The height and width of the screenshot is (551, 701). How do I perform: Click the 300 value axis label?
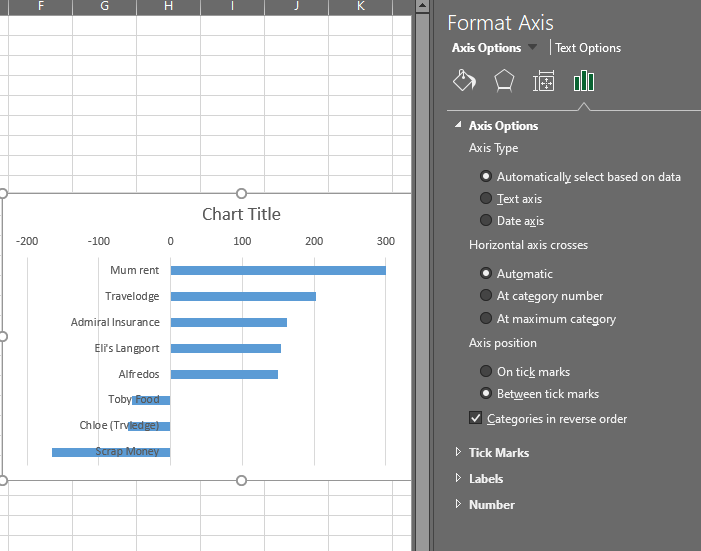coord(385,241)
